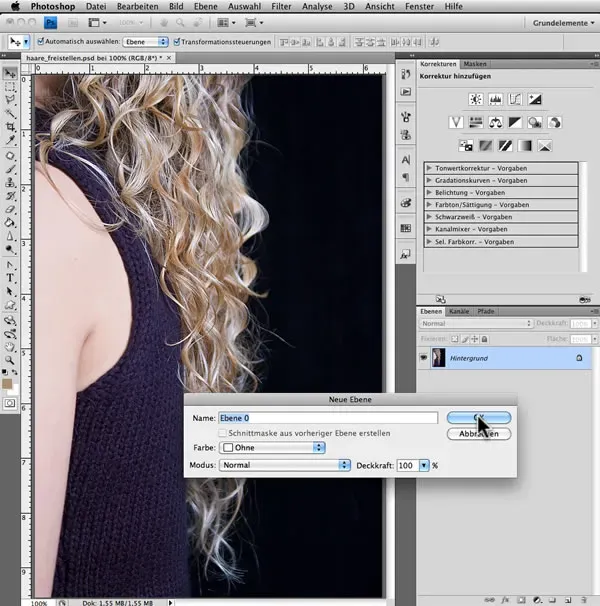The height and width of the screenshot is (606, 600).
Task: Select the Crop tool
Action: [10, 128]
